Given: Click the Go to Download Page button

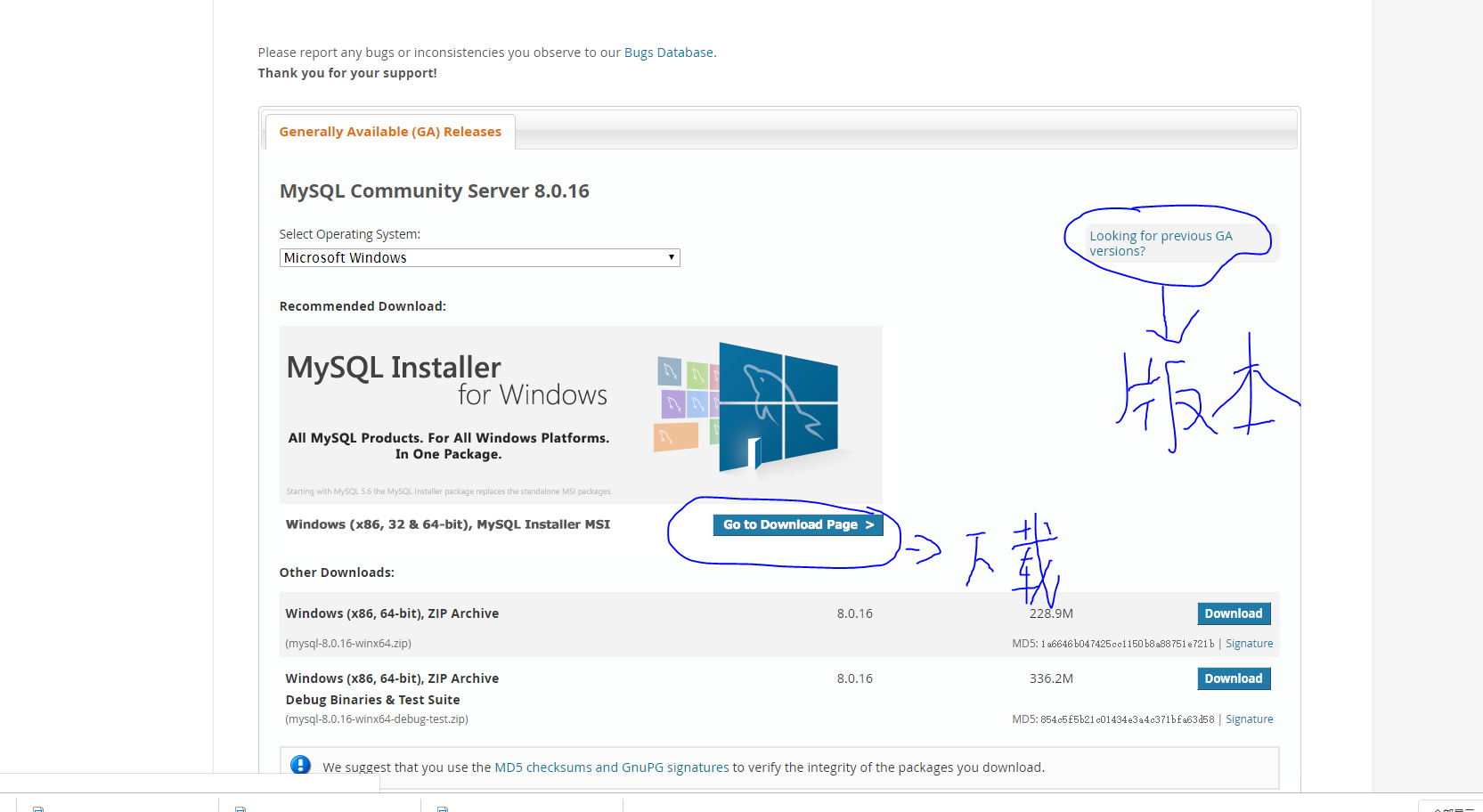Looking at the screenshot, I should pos(797,524).
